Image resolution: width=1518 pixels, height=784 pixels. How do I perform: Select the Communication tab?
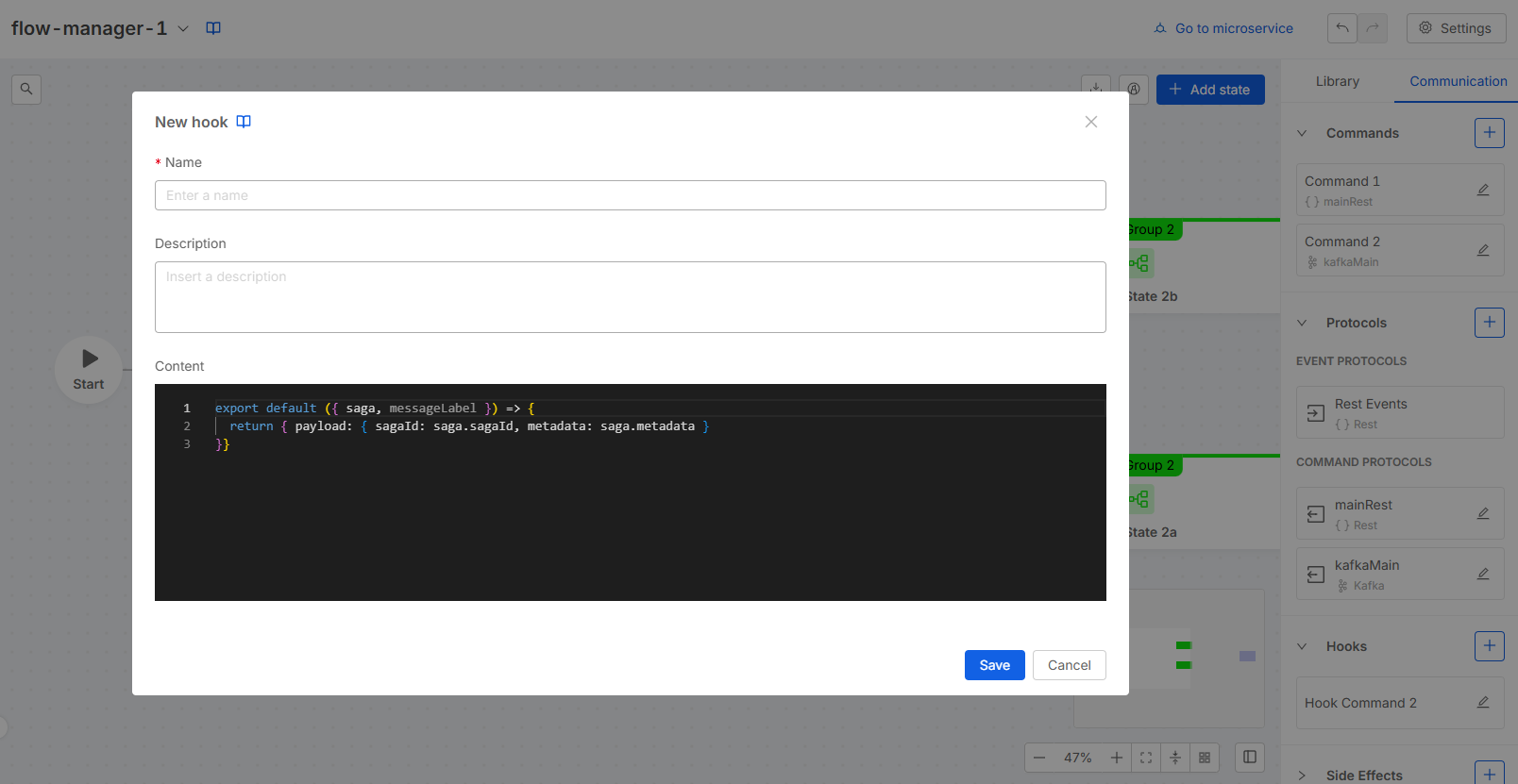click(x=1458, y=81)
